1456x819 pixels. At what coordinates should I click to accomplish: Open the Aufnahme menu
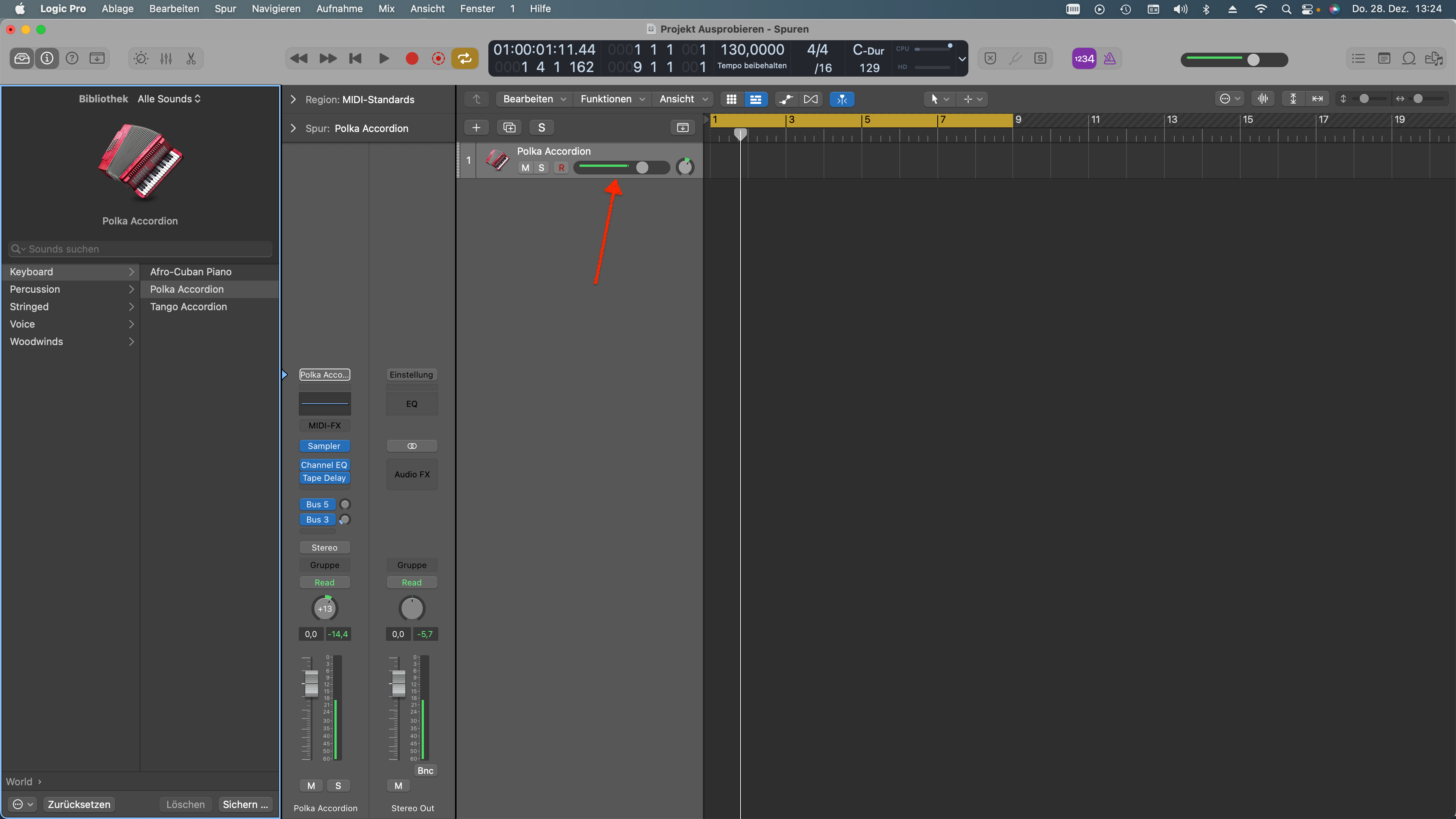(x=339, y=8)
